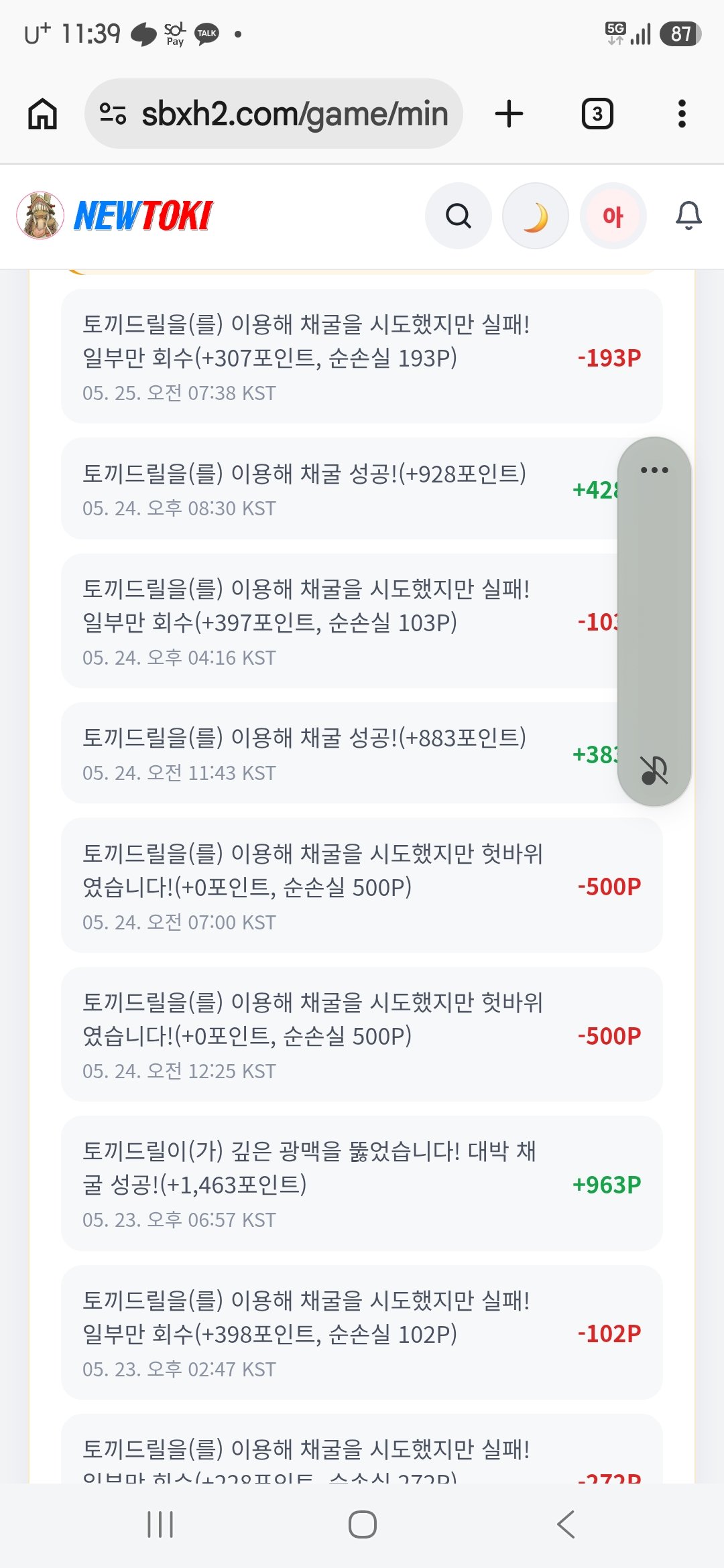
Task: Open the browser three-dot overflow menu
Action: click(x=682, y=114)
